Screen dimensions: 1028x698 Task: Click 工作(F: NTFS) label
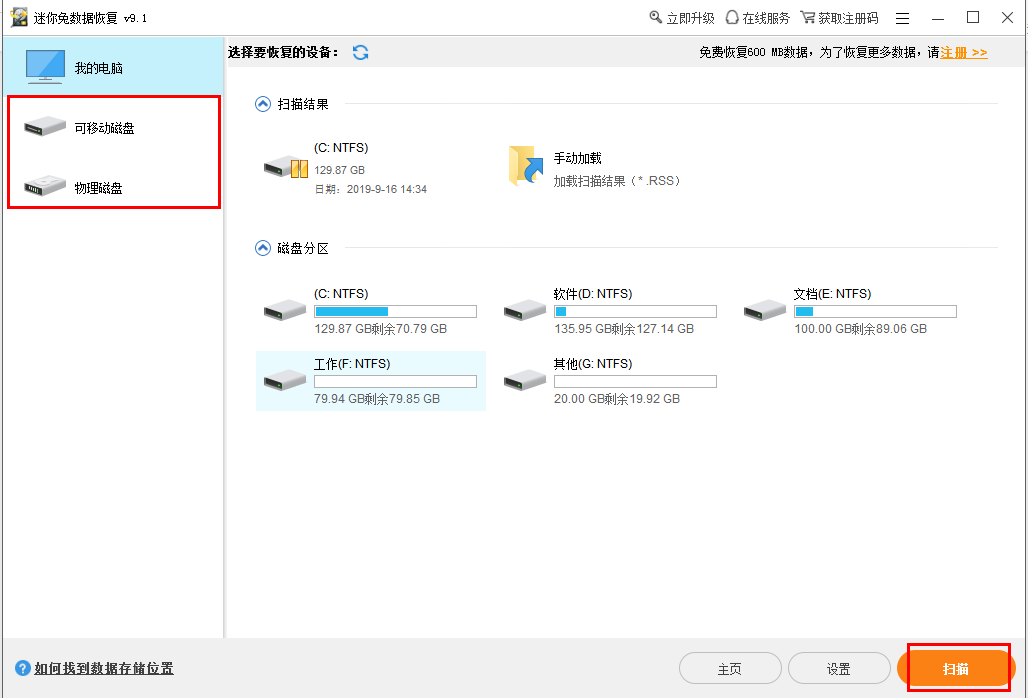(352, 364)
